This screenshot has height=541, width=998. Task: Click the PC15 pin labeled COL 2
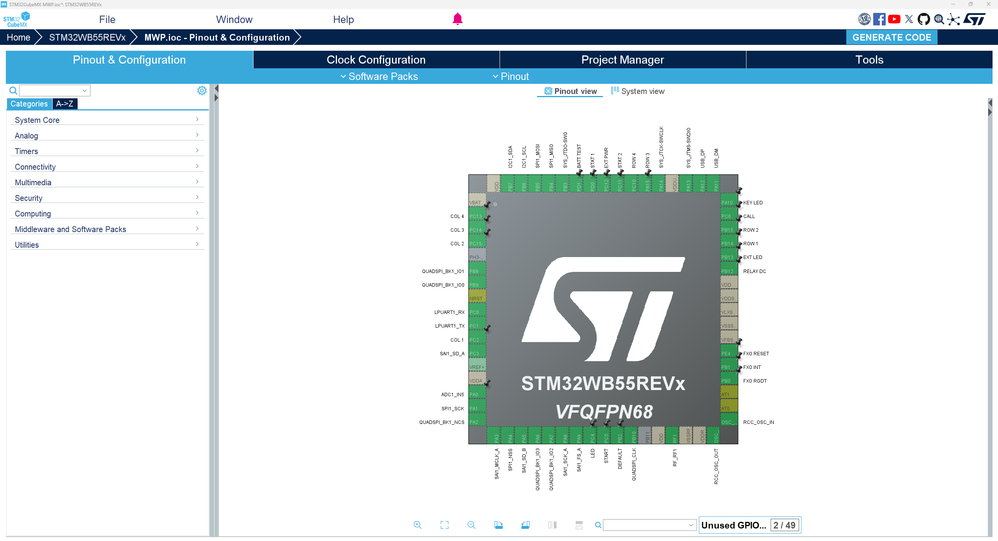477,244
